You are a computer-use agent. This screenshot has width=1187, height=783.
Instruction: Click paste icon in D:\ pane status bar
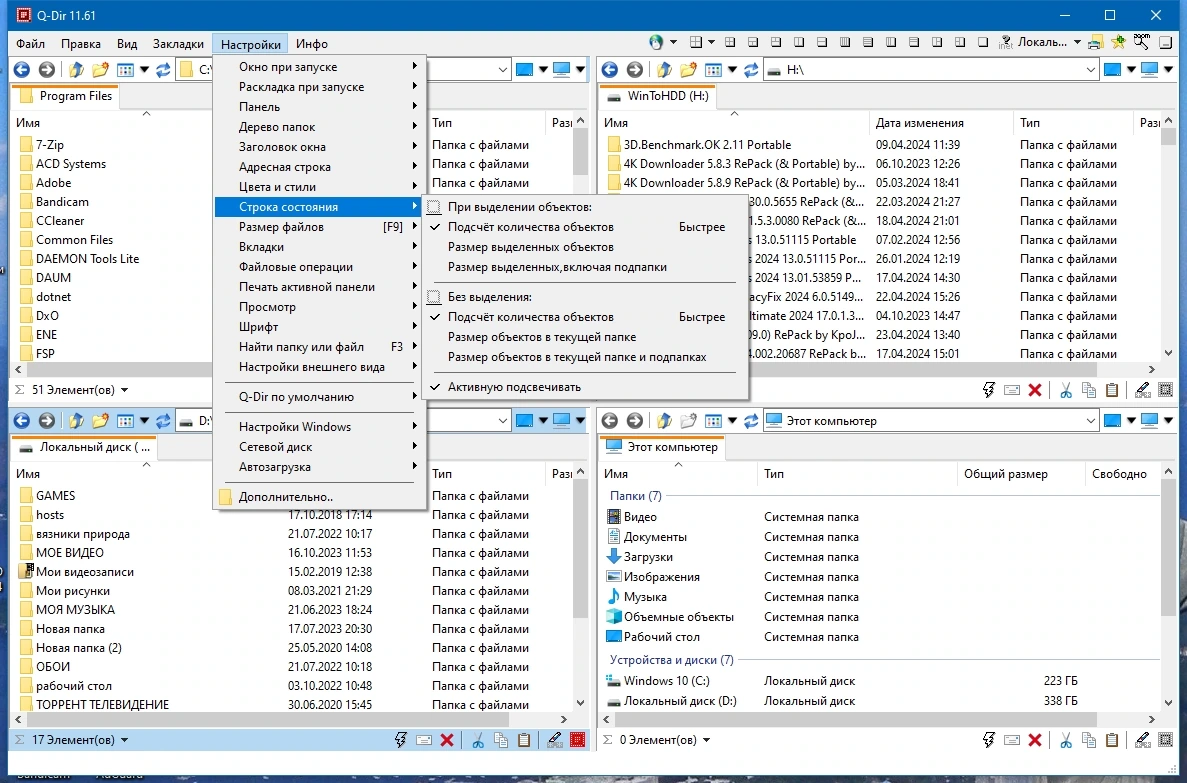coord(523,740)
